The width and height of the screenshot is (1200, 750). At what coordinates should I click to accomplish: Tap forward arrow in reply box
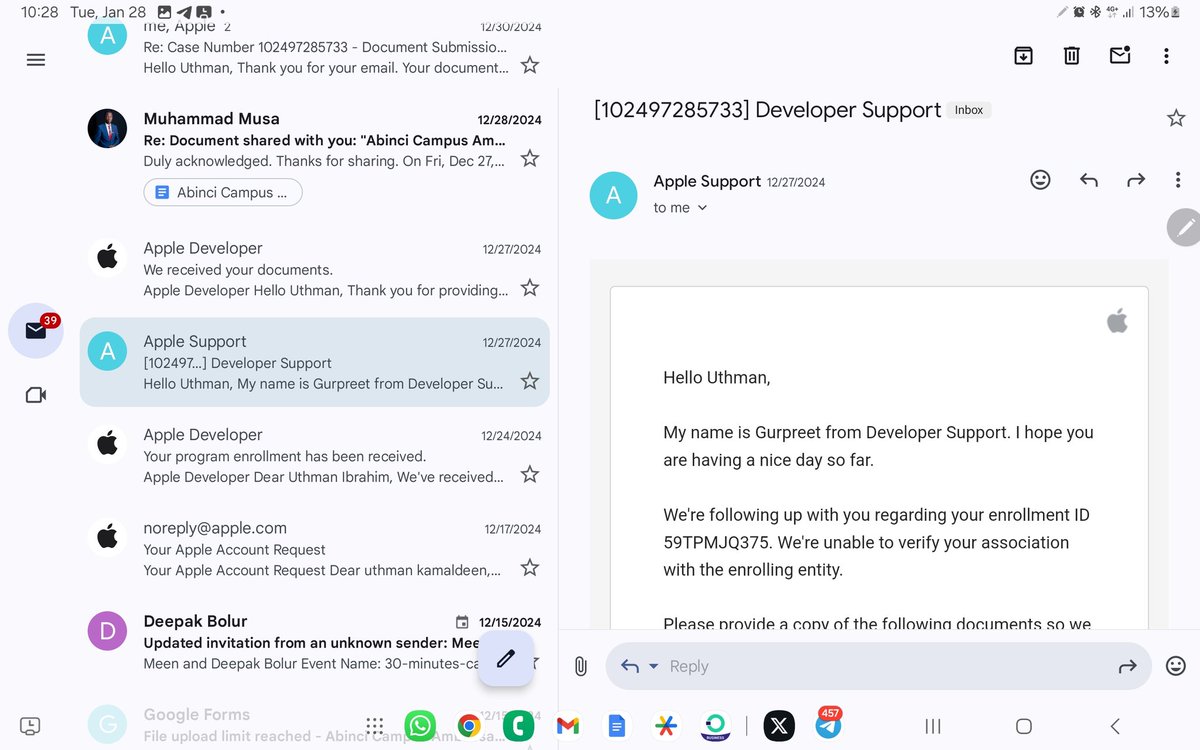click(1127, 666)
